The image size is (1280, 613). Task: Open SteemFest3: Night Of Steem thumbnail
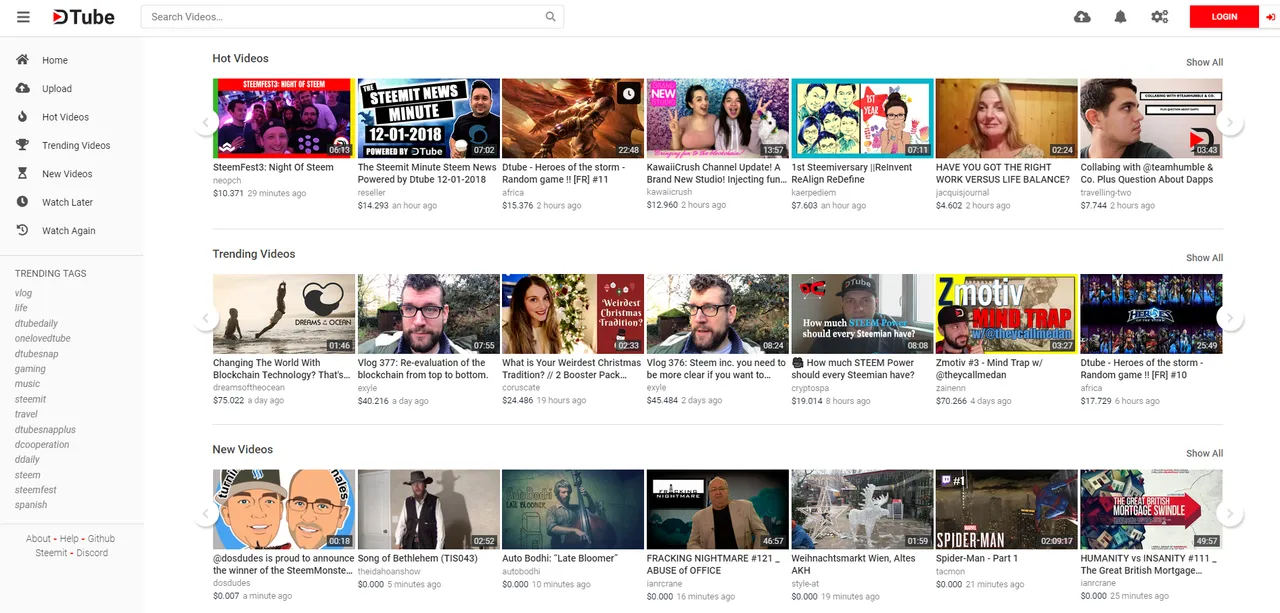[x=284, y=118]
